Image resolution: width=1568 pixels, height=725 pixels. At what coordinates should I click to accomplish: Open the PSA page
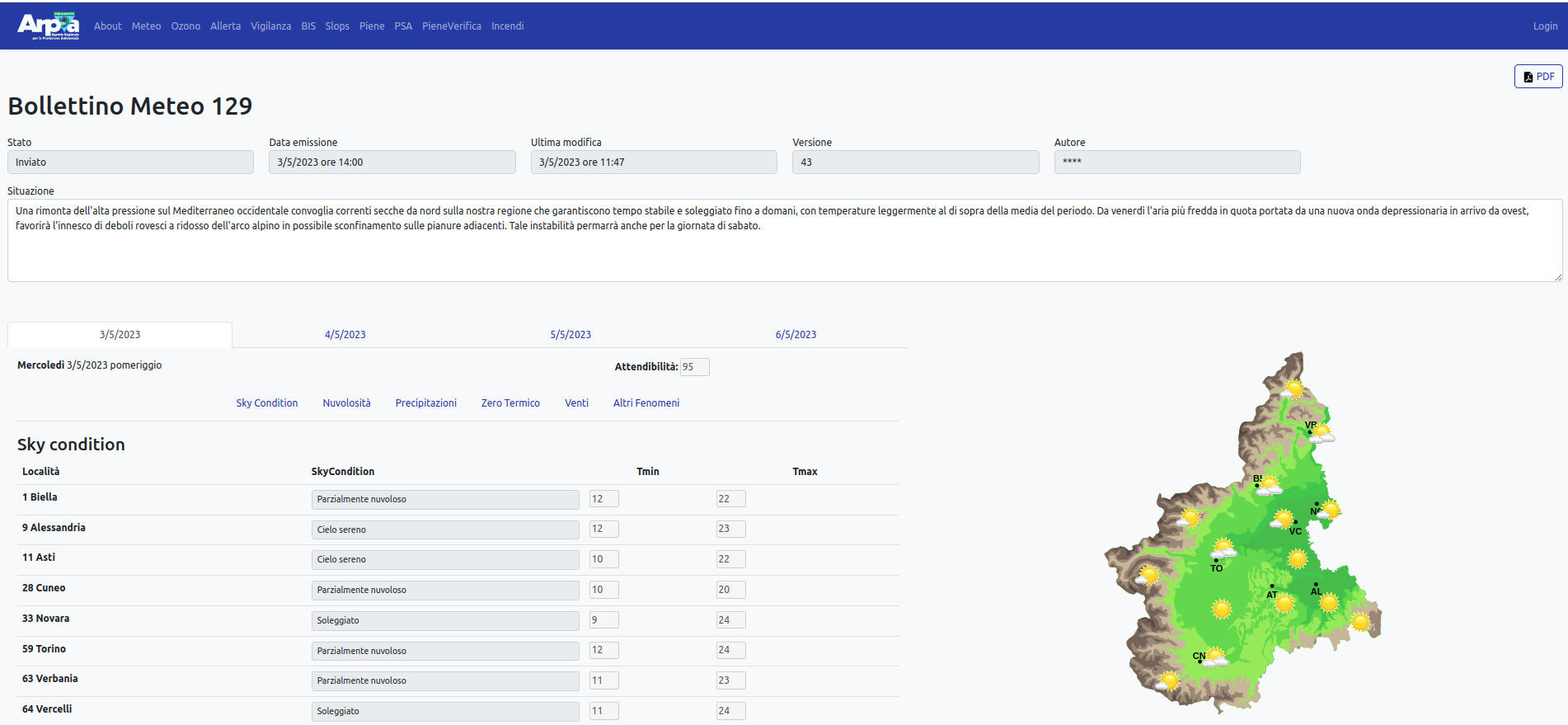[403, 26]
